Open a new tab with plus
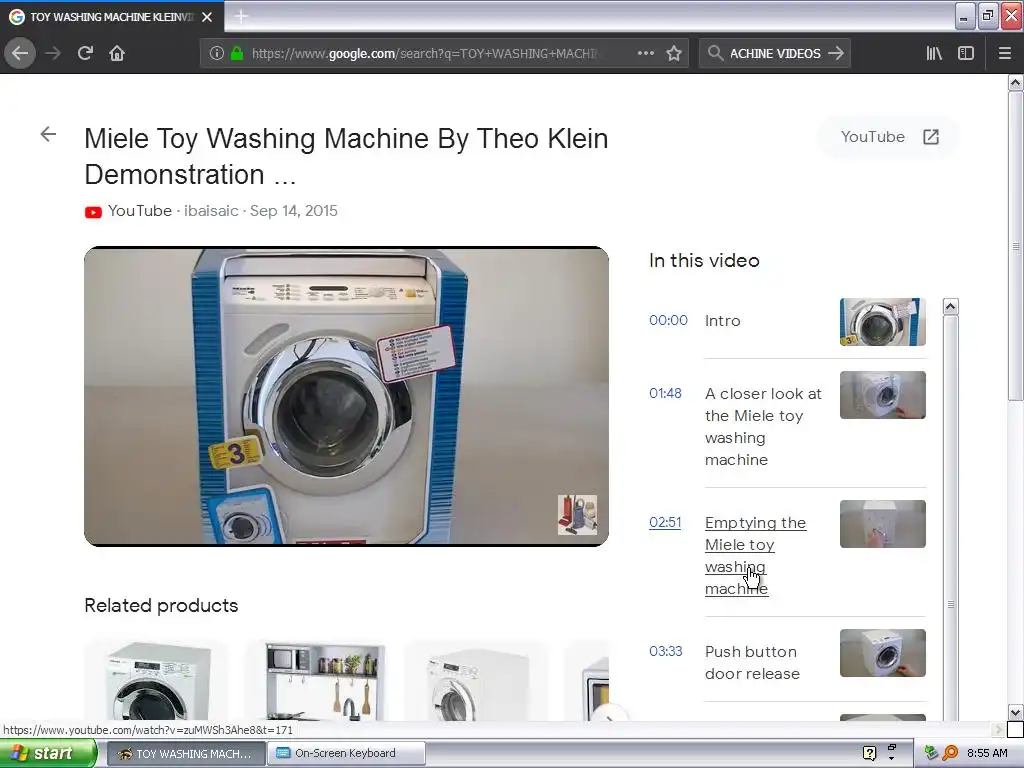The width and height of the screenshot is (1024, 768). coord(240,16)
